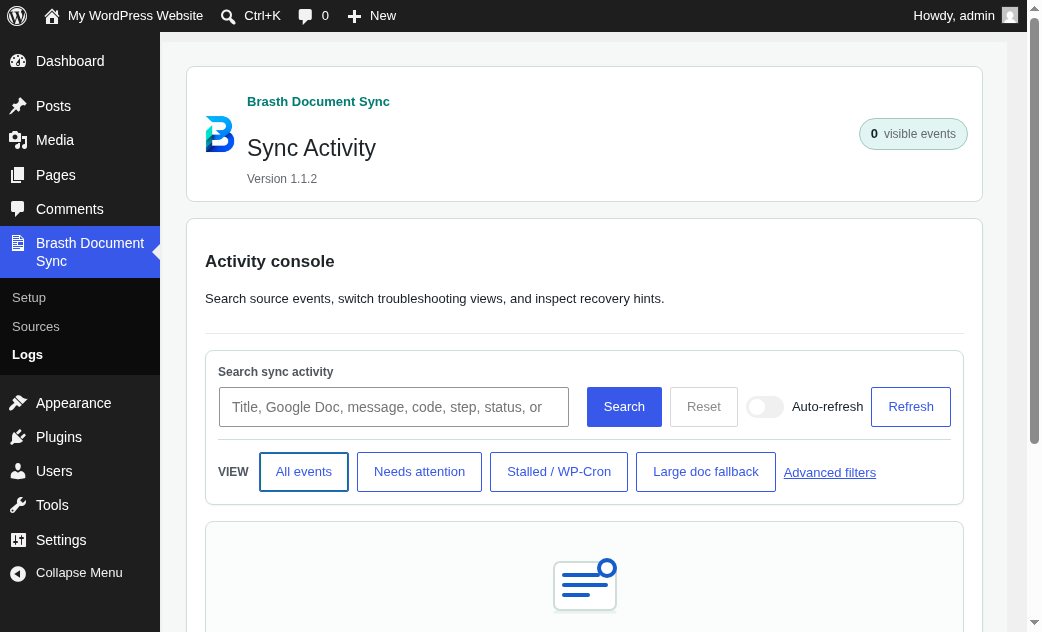
Task: Open the home icon for My WordPress Website
Action: 52,16
